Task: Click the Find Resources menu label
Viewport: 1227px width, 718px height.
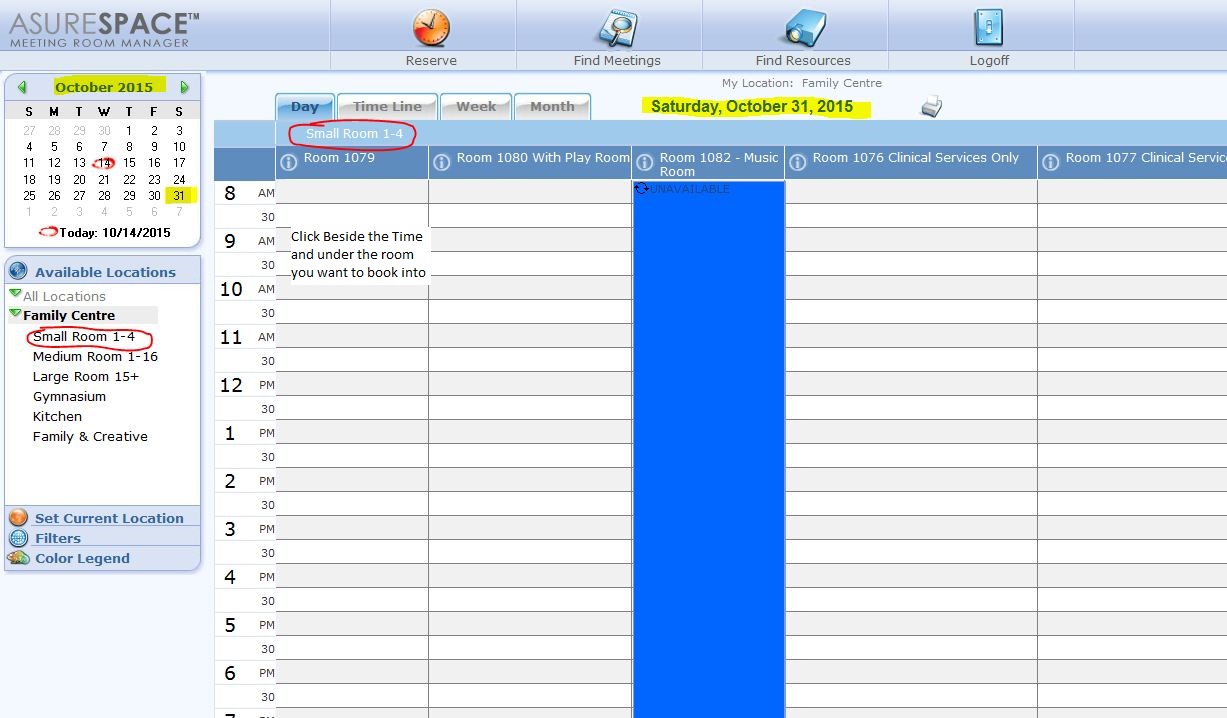Action: pos(803,60)
